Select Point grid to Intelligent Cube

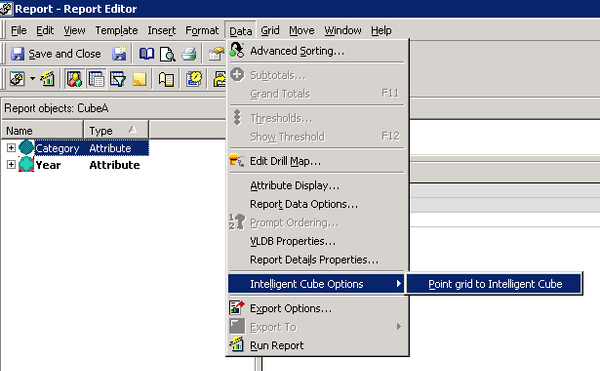[494, 284]
